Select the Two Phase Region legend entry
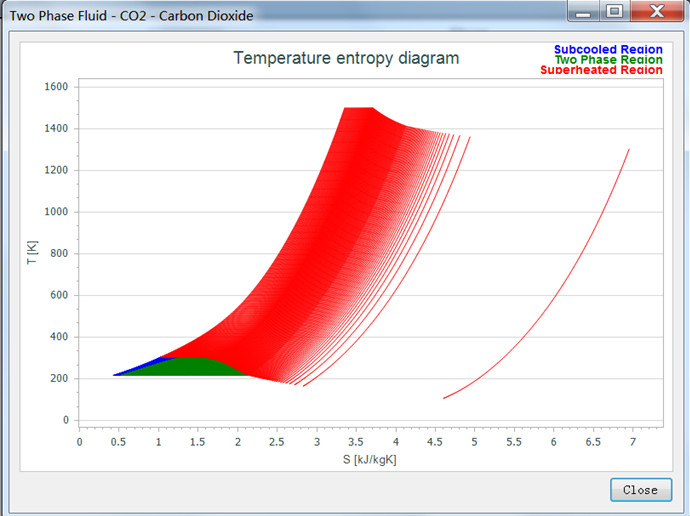 608,59
